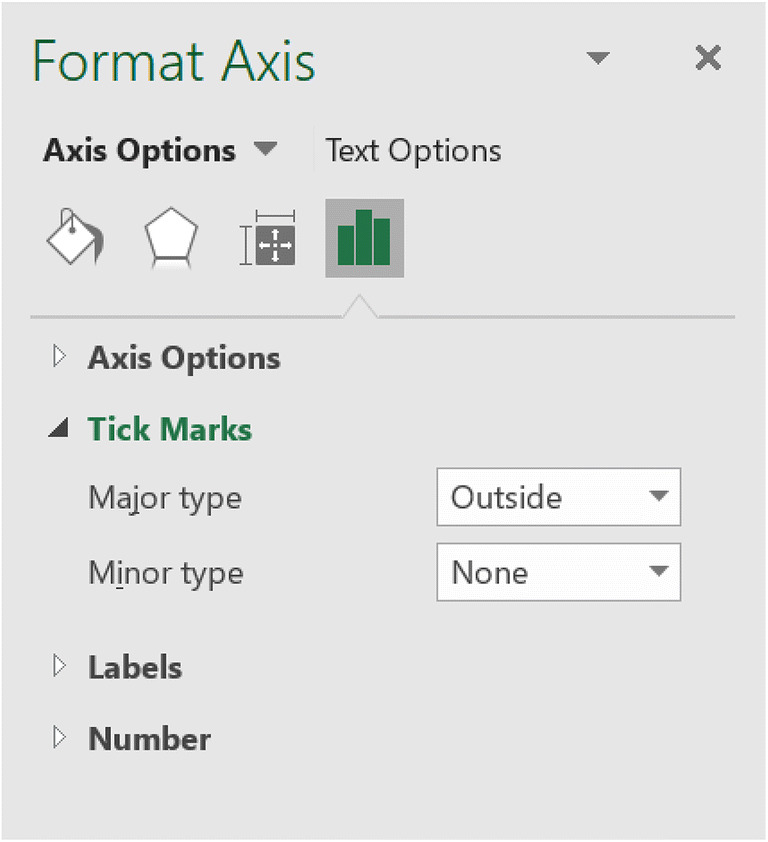Open the arrow beside the Axis Options tab
768x842 pixels.
[265, 150]
